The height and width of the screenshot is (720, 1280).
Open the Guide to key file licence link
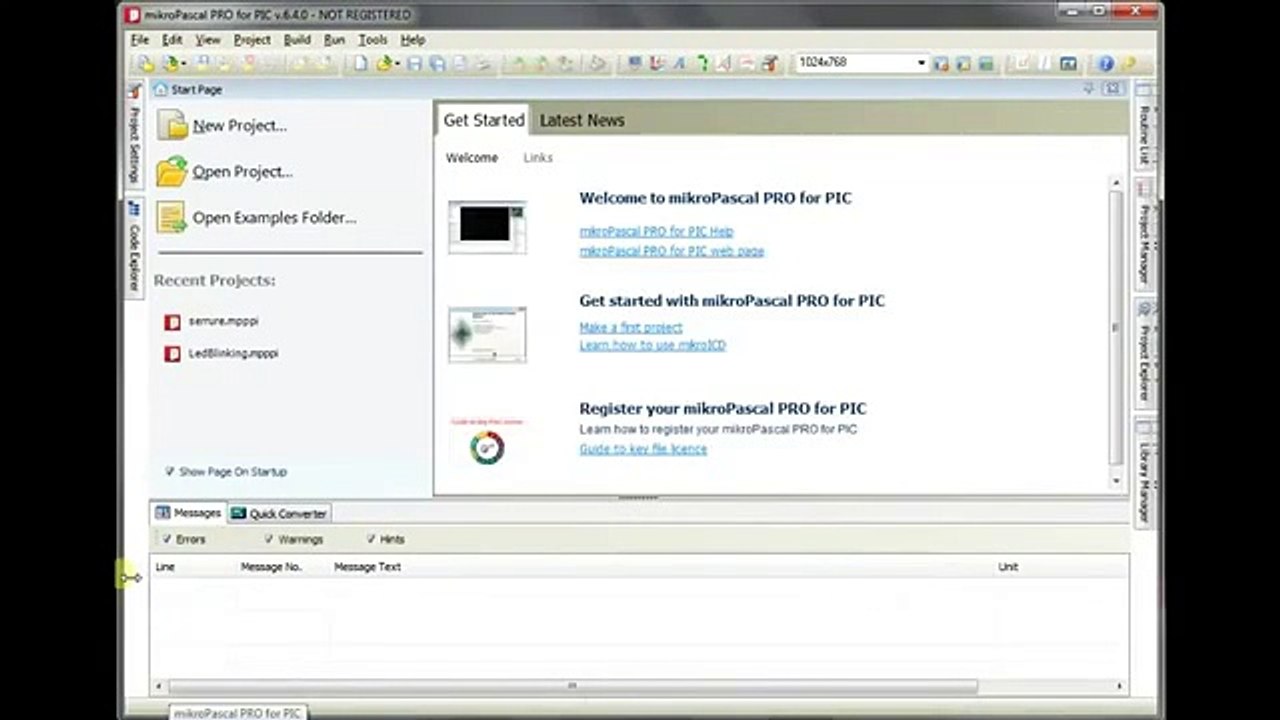pos(643,449)
